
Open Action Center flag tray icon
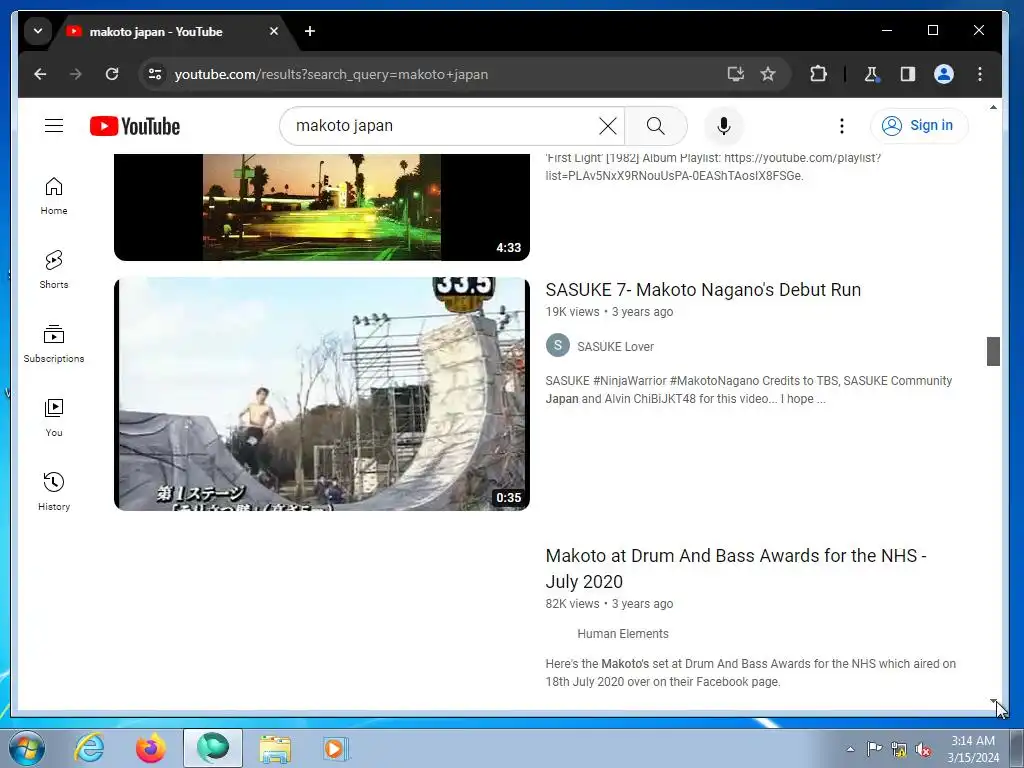click(874, 749)
